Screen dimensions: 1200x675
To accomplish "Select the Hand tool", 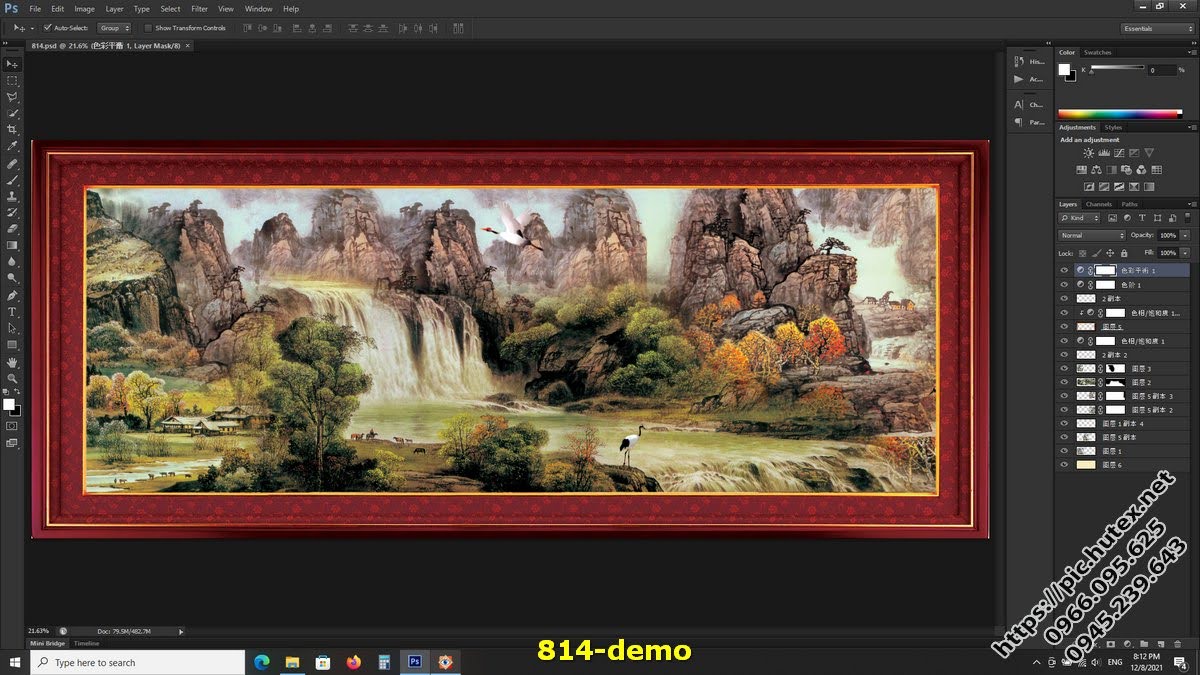I will tap(12, 363).
